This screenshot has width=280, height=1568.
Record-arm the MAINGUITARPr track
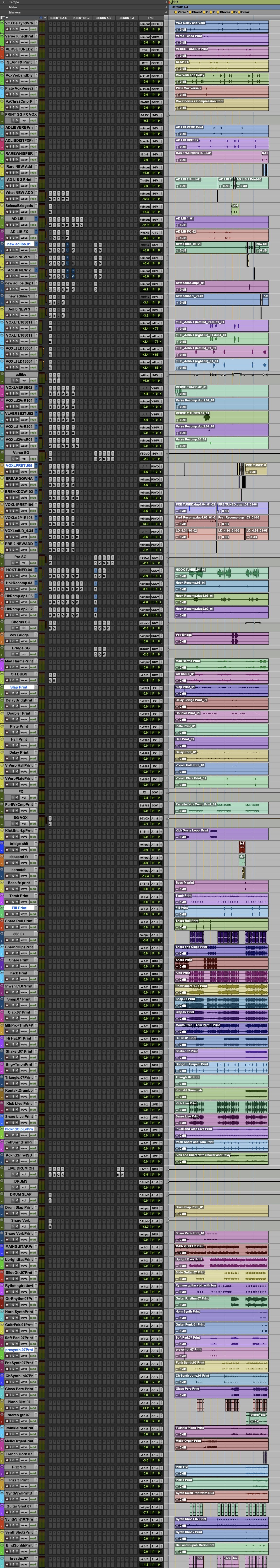7,1252
